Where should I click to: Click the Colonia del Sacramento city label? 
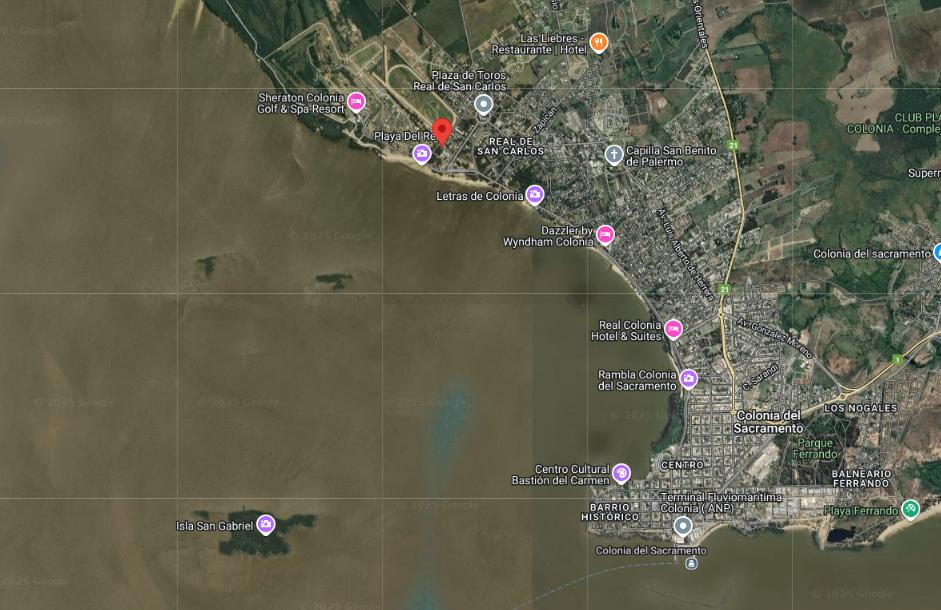(768, 421)
